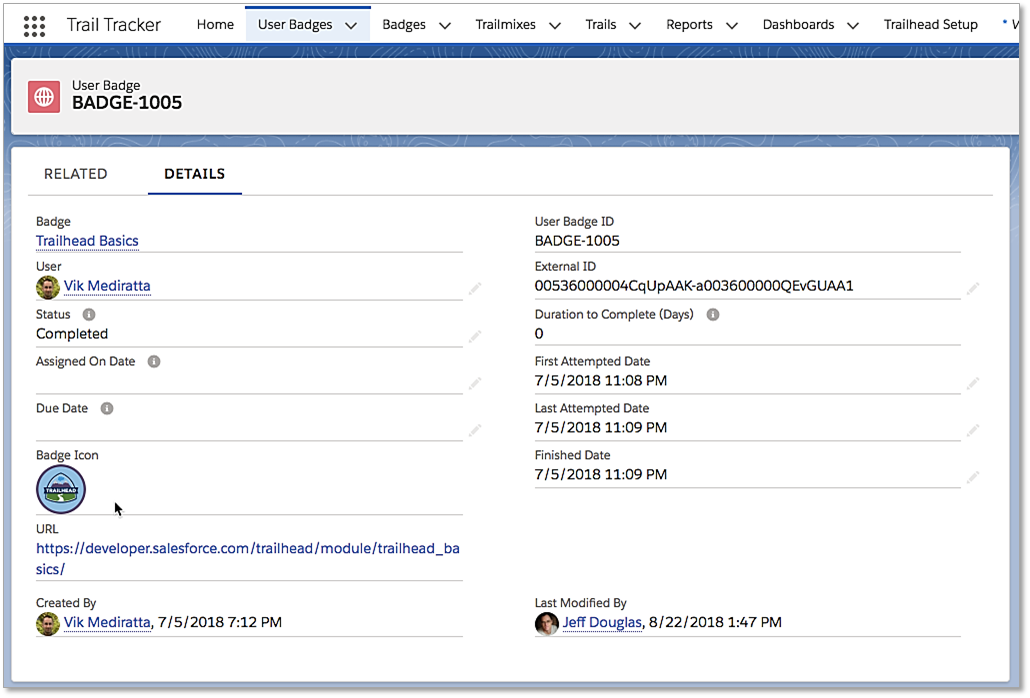Click Vik Mediratta's avatar photo
The height and width of the screenshot is (698, 1030).
click(x=47, y=287)
